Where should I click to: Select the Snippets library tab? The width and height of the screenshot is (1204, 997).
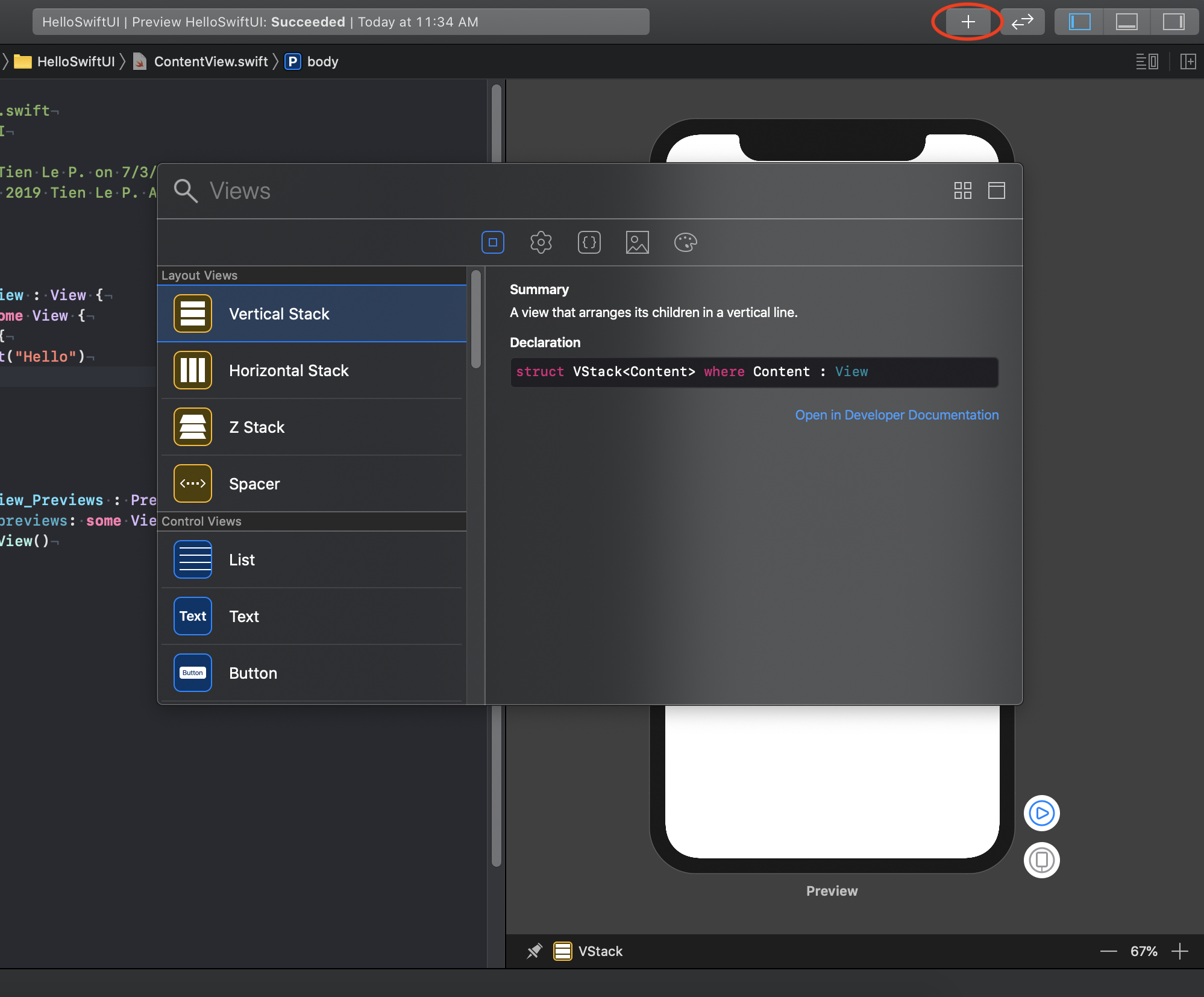pos(589,242)
